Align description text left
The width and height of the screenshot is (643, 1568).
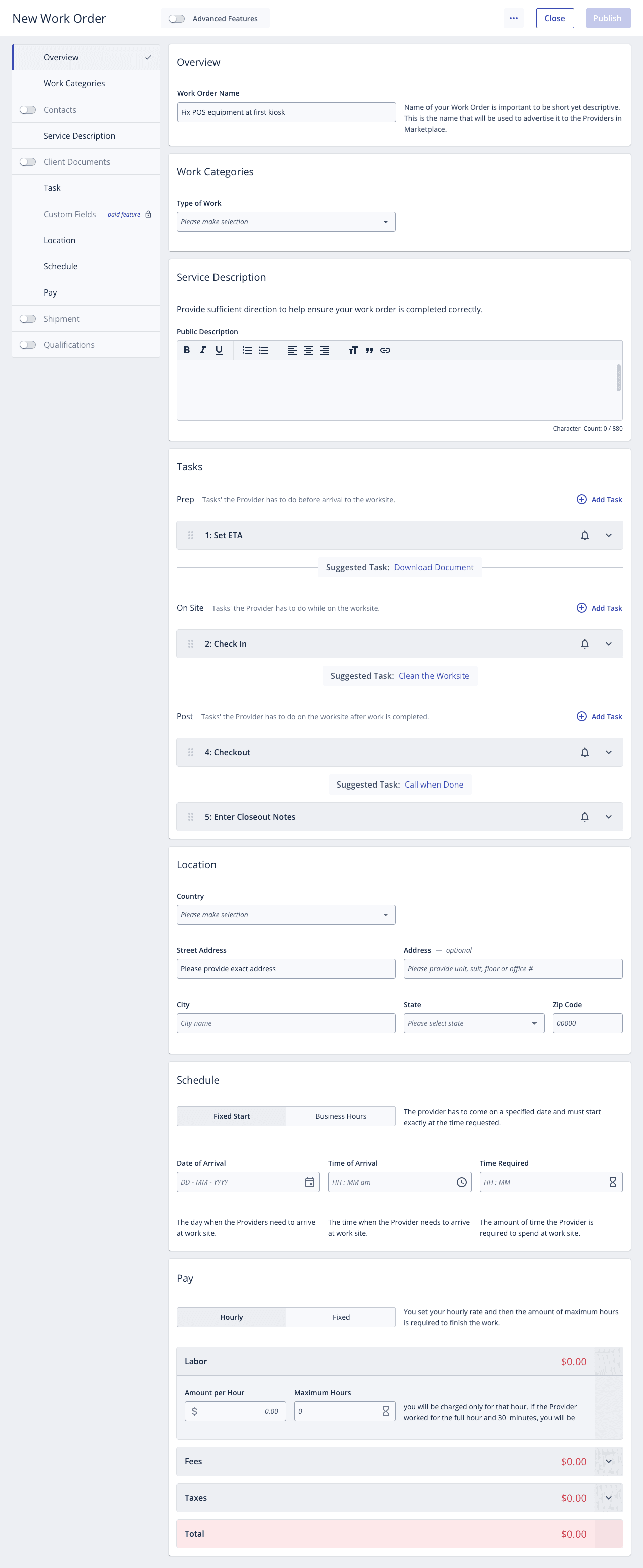292,350
